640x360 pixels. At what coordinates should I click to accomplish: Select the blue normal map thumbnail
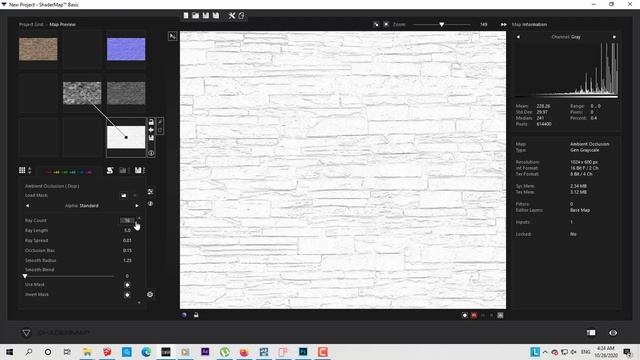[x=126, y=49]
